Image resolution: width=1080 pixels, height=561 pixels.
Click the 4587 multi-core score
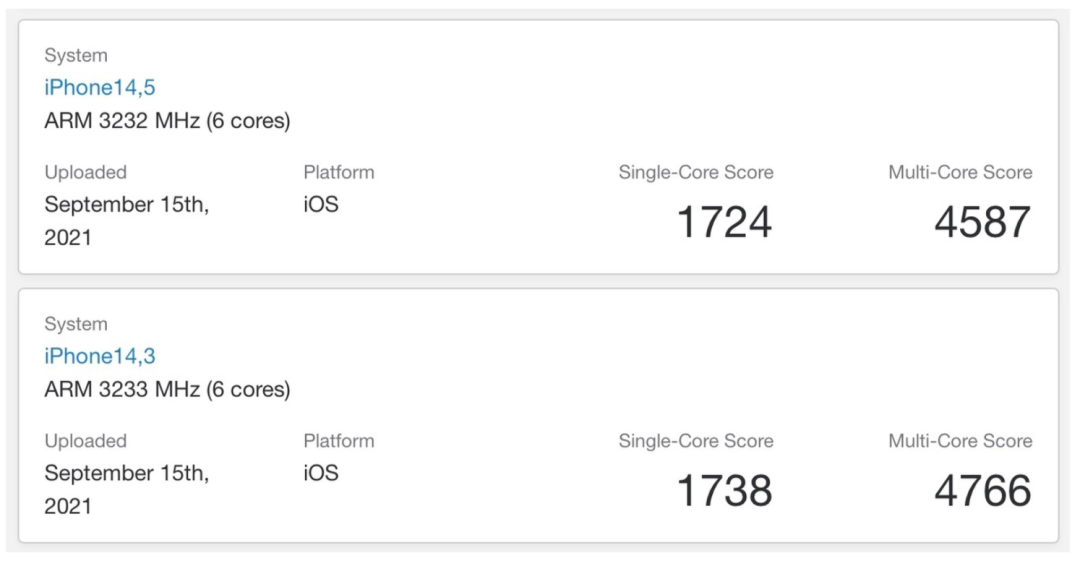(982, 222)
